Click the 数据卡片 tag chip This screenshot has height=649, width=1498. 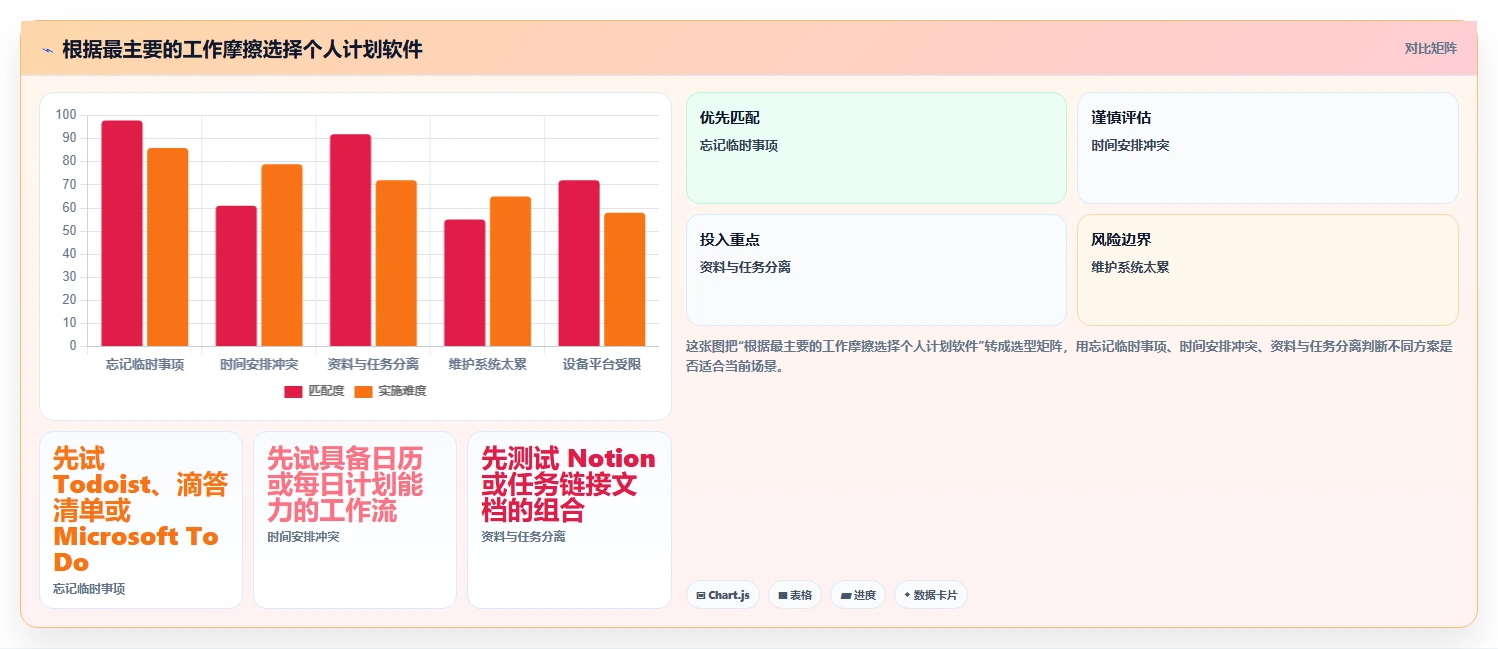(x=931, y=595)
